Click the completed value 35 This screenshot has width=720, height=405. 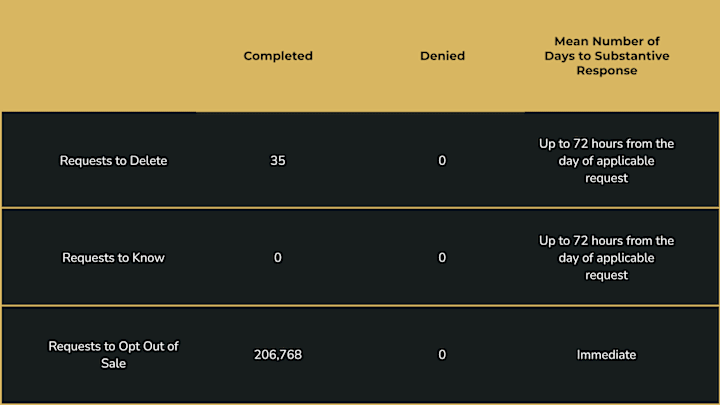click(x=278, y=161)
